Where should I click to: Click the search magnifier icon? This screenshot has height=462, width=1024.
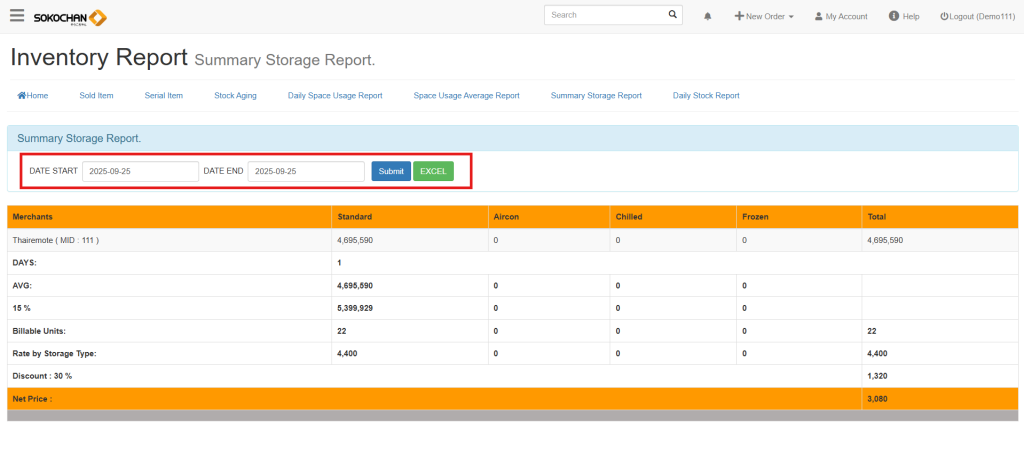click(673, 16)
